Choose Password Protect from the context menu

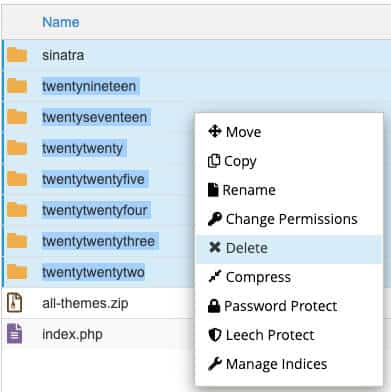point(289,306)
